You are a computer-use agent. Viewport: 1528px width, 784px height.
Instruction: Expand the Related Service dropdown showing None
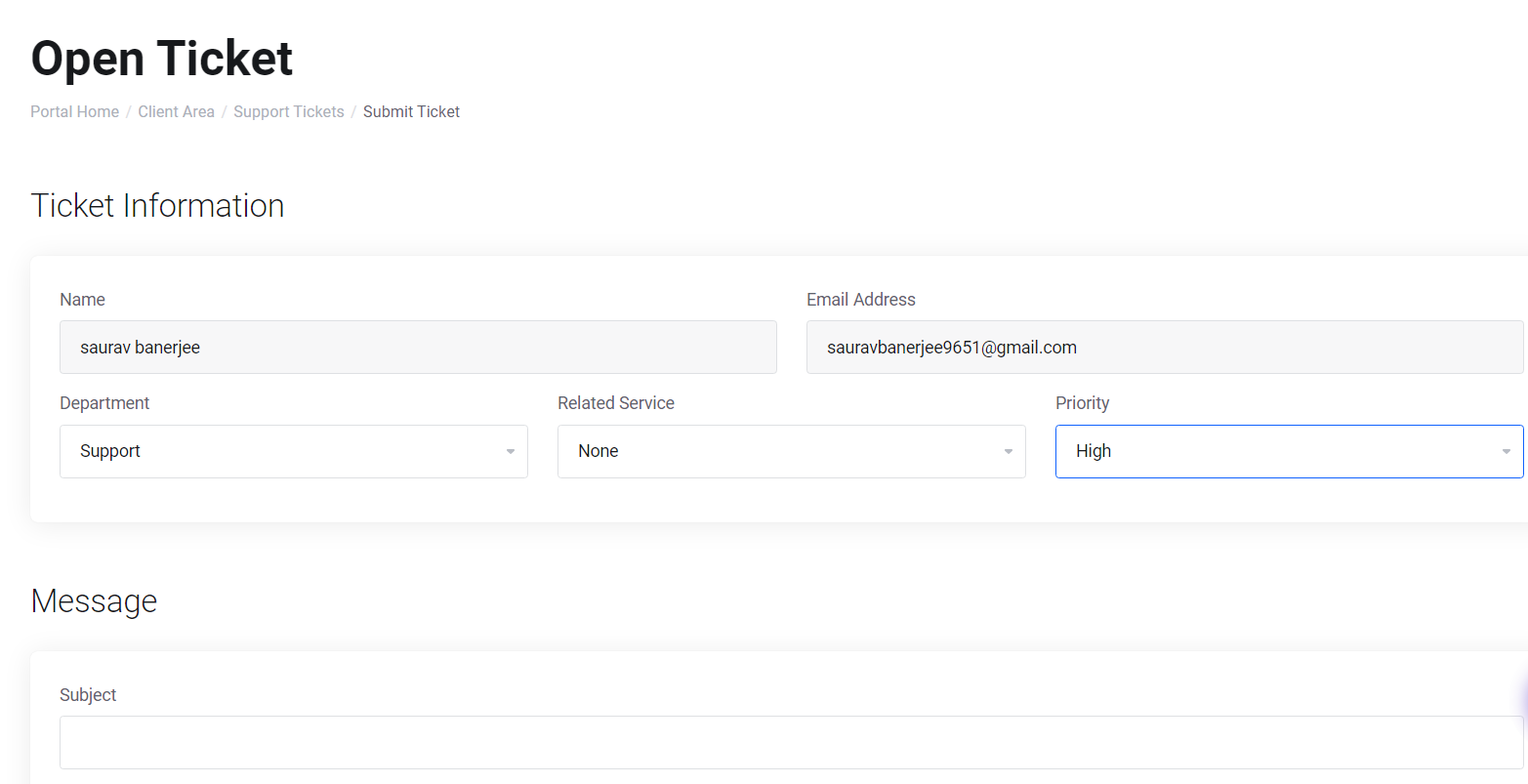point(791,451)
